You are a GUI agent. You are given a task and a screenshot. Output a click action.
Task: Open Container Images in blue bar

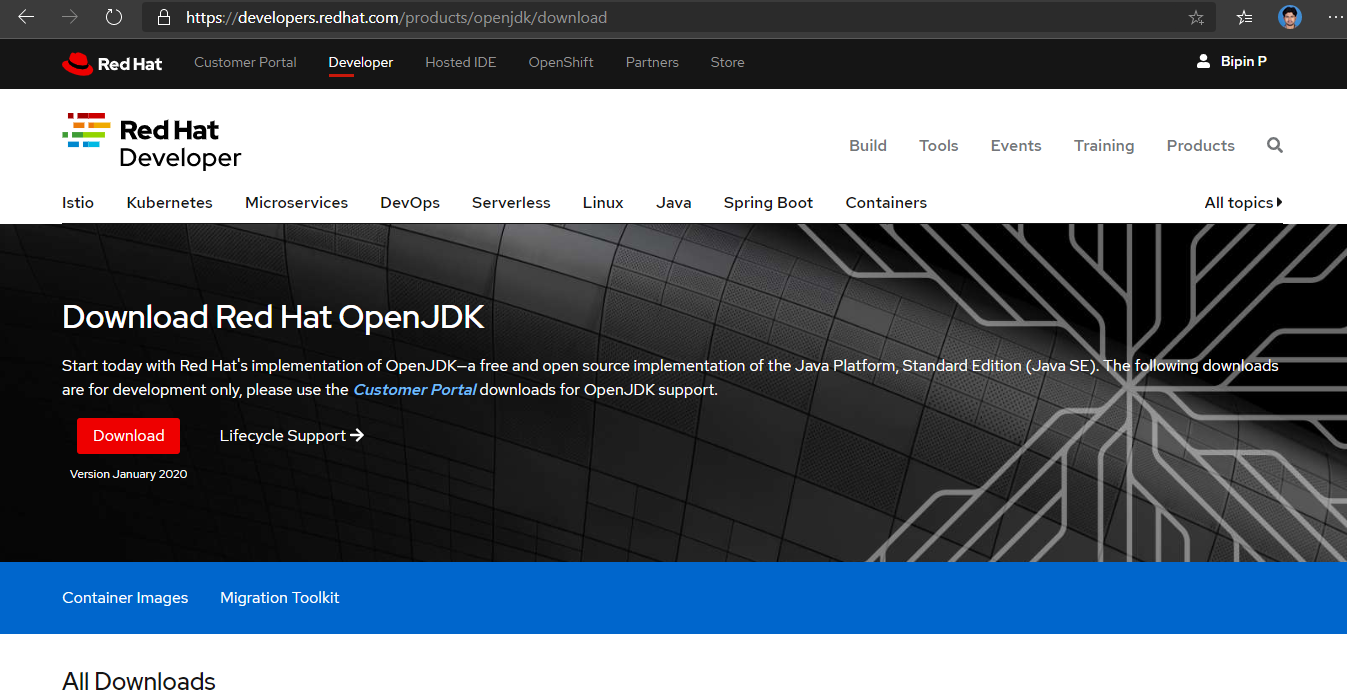(x=125, y=597)
